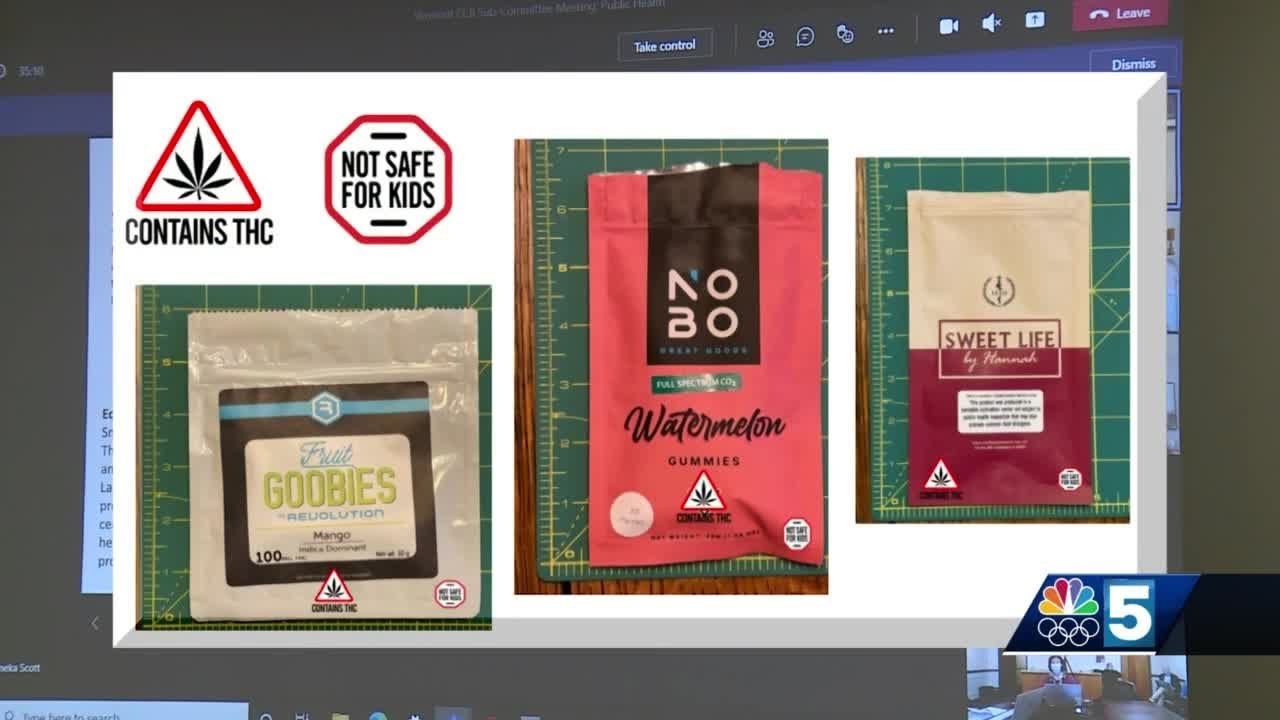Open the More actions ellipsis menu
The height and width of the screenshot is (720, 1280).
pos(886,32)
